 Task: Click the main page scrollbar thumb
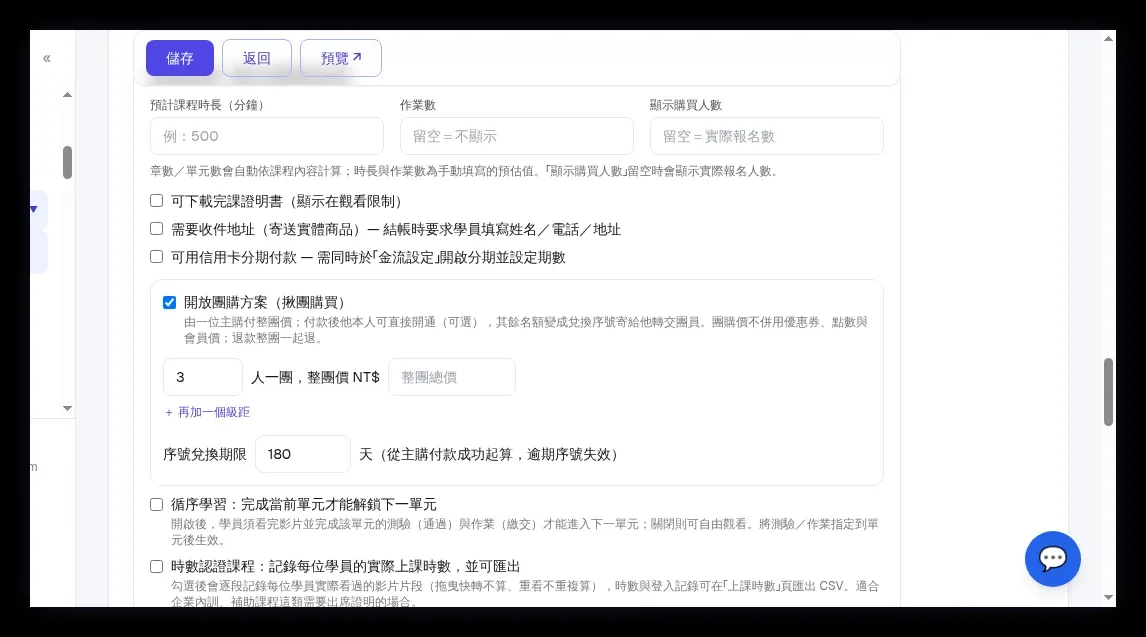pyautogui.click(x=1109, y=392)
